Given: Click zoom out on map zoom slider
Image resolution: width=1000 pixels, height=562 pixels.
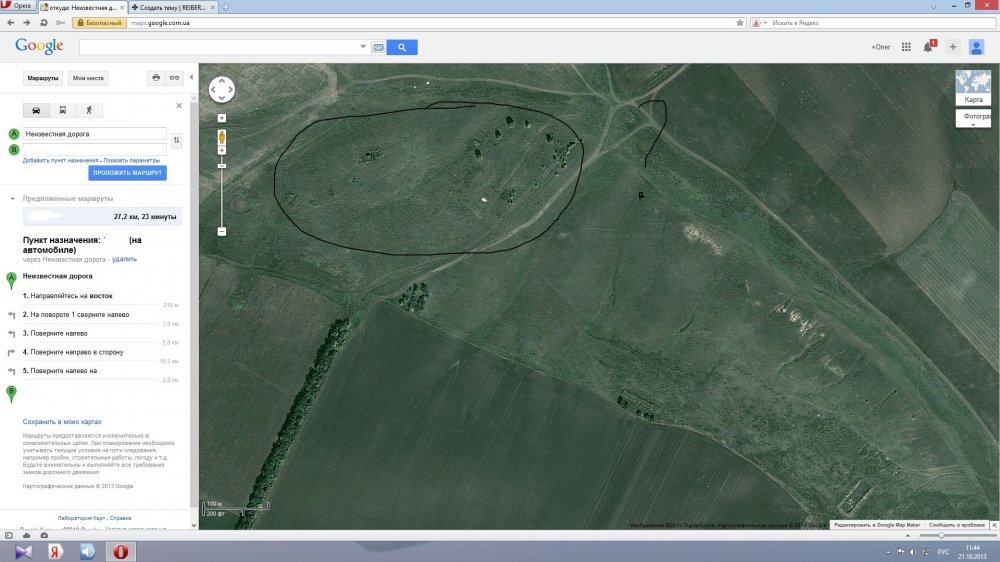Looking at the screenshot, I should [x=222, y=231].
